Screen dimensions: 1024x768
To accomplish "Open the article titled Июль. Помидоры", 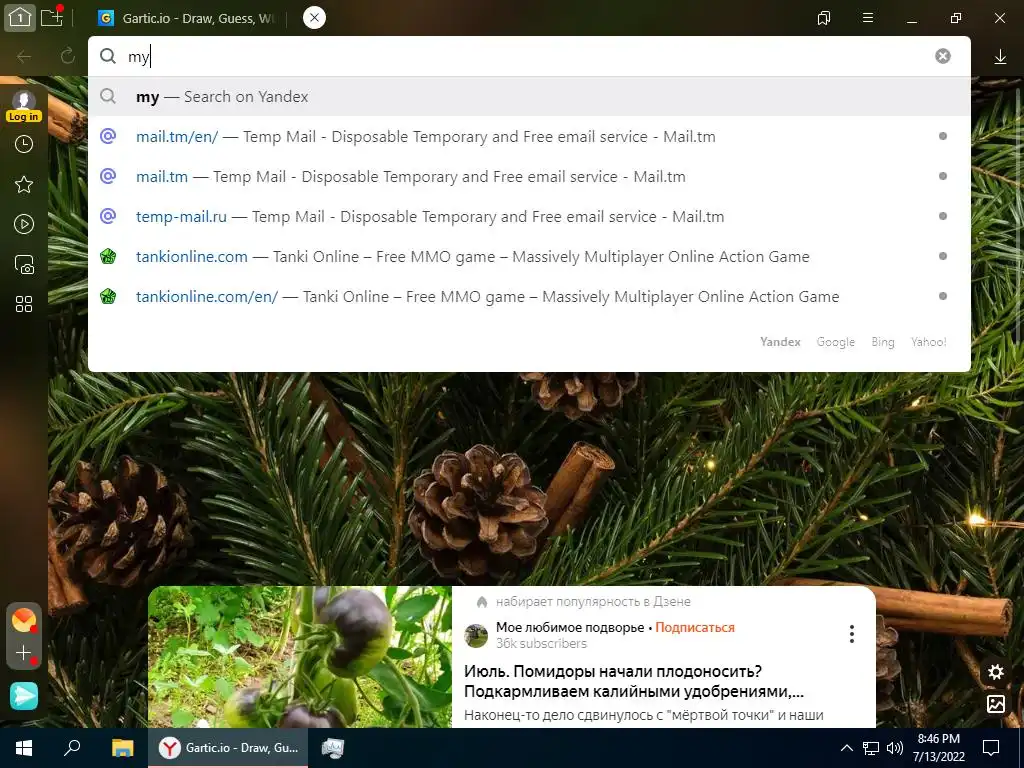I will 633,681.
